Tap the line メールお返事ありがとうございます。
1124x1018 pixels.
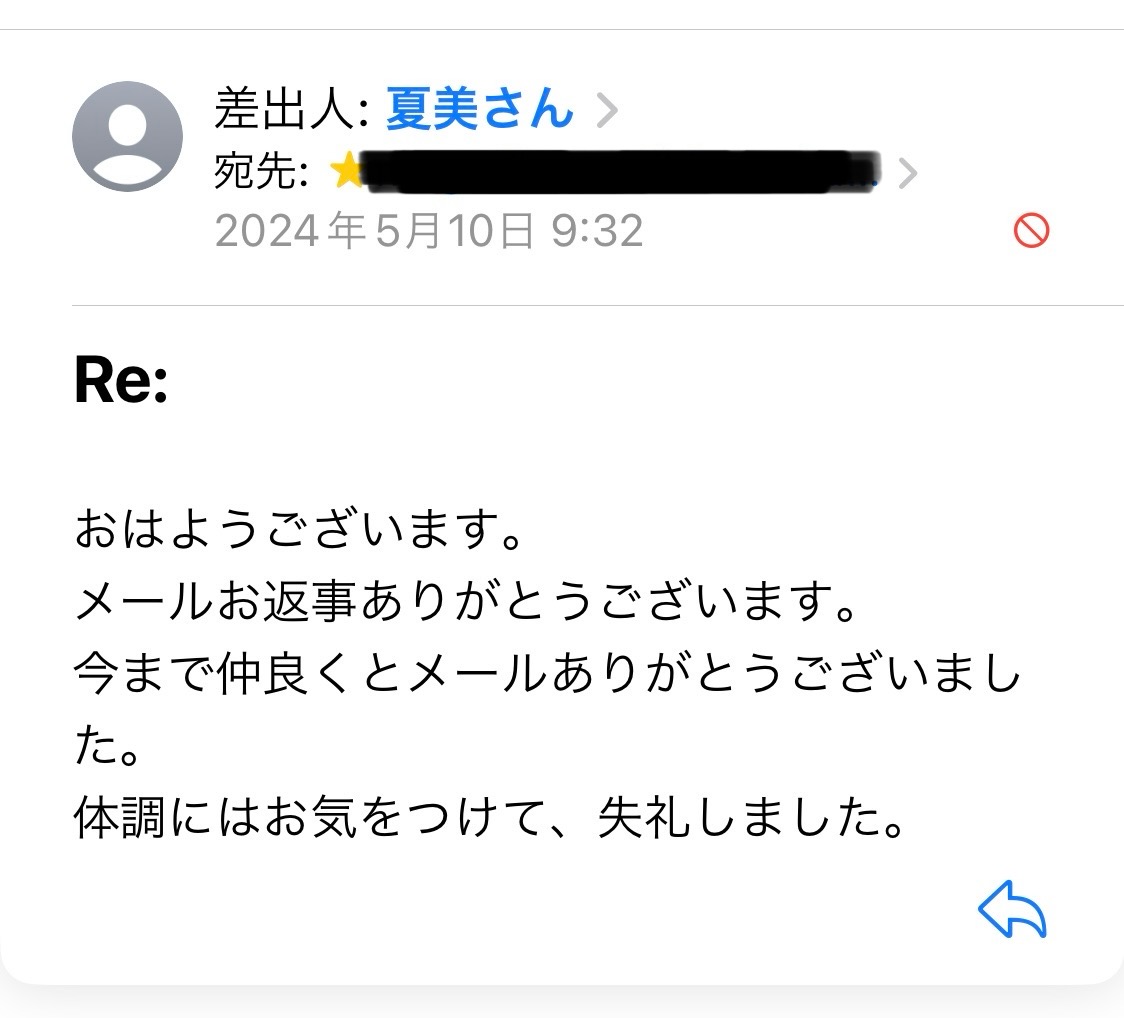coord(466,604)
